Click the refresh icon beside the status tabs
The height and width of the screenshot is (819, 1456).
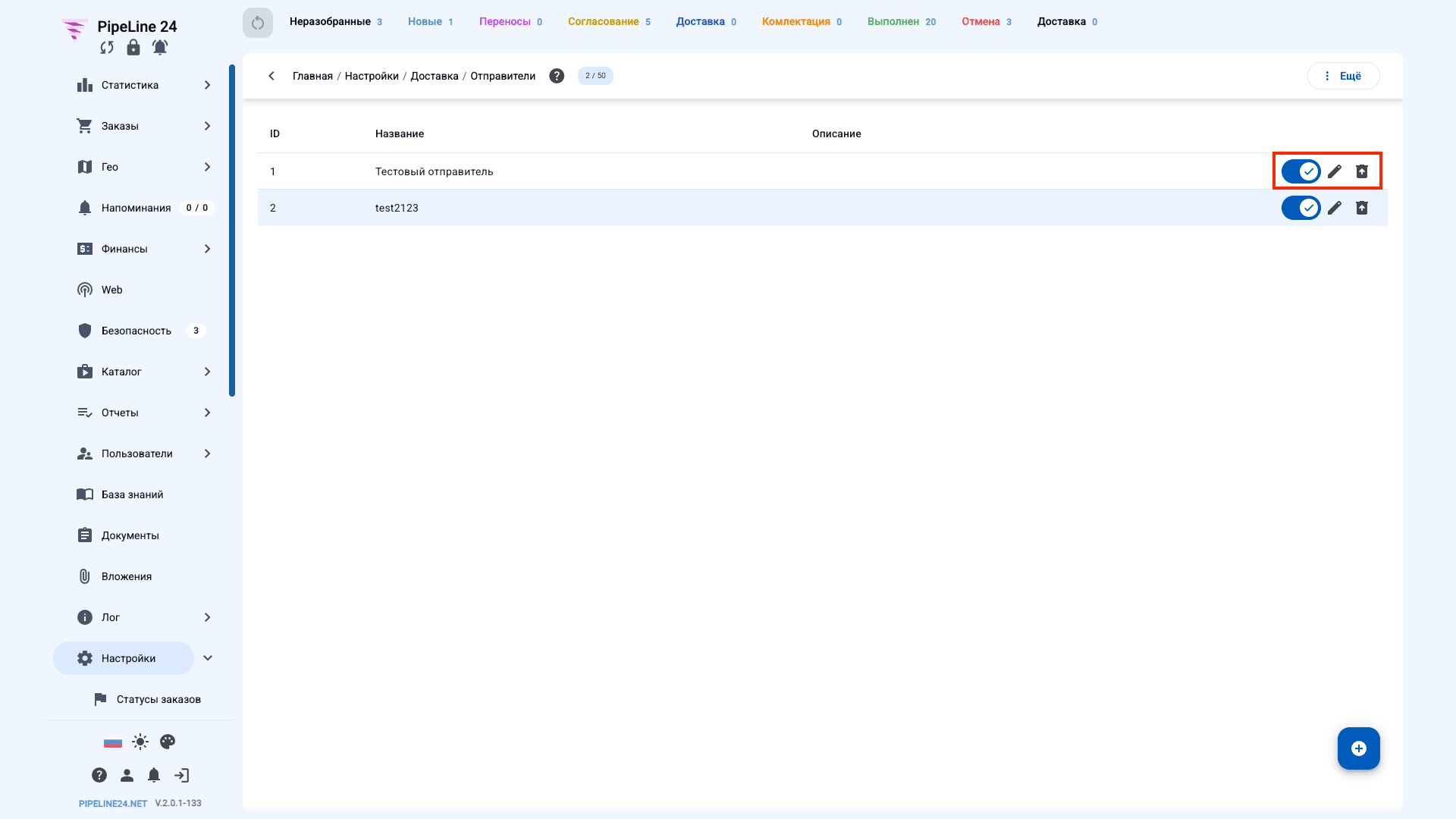point(258,23)
